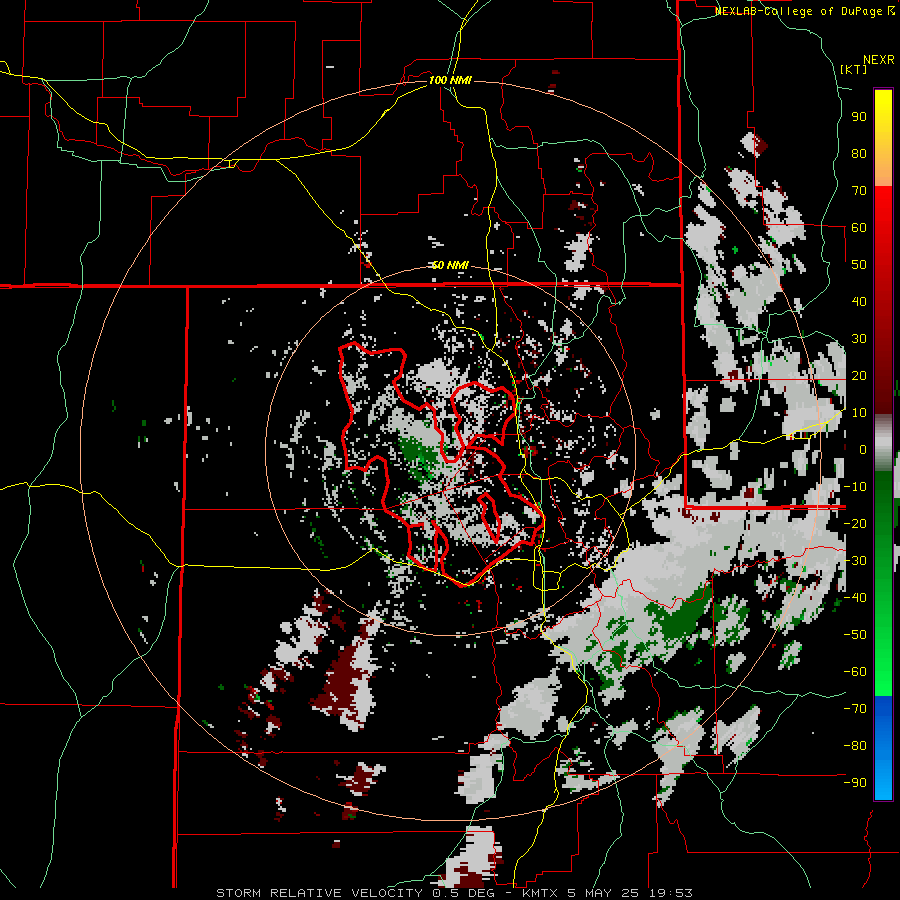Click the 0 value on velocity scale

(863, 449)
